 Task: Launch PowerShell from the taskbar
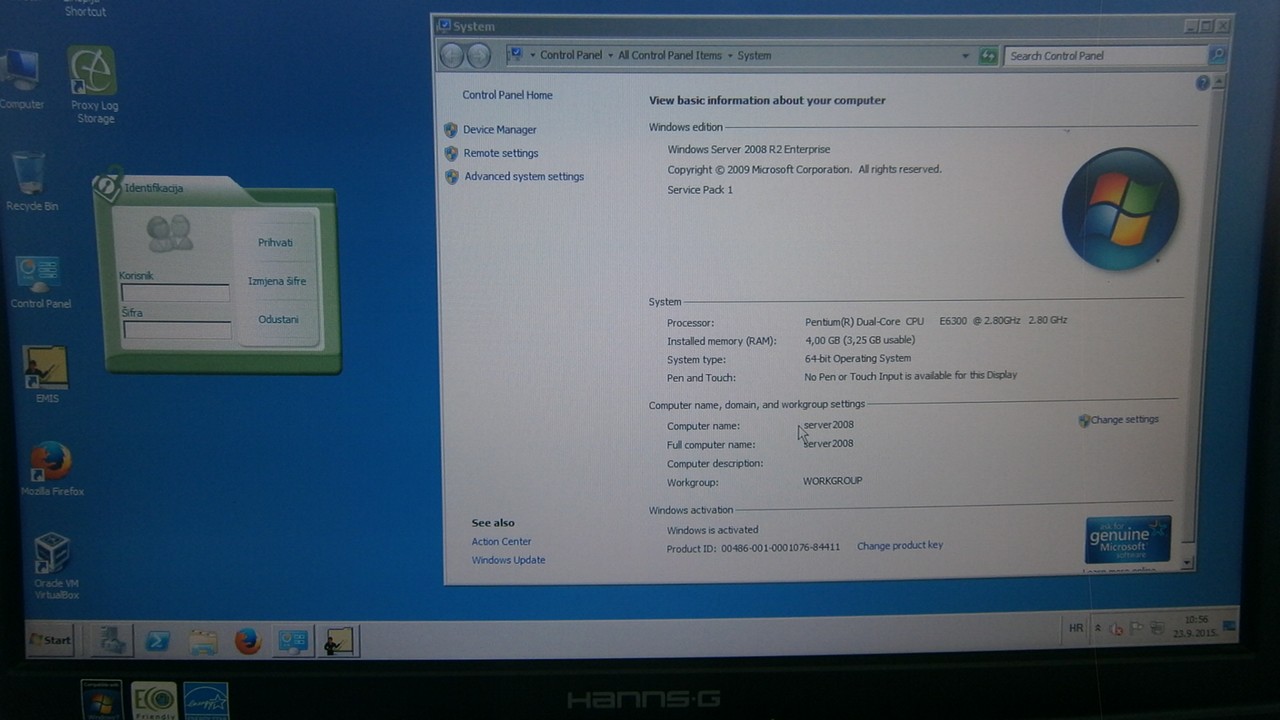(x=158, y=641)
